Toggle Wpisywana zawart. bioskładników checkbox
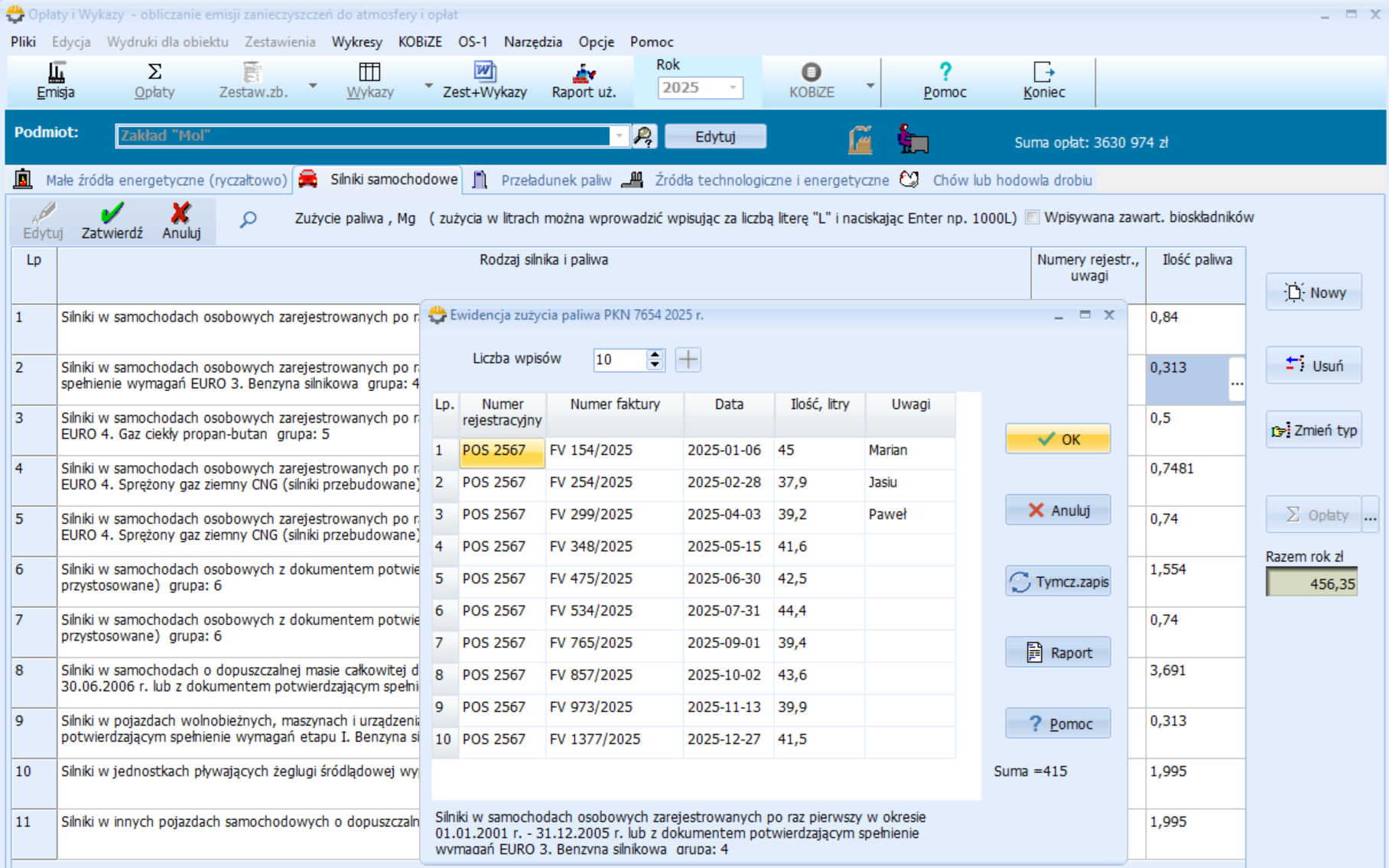This screenshot has height=868, width=1389. pyautogui.click(x=1033, y=217)
